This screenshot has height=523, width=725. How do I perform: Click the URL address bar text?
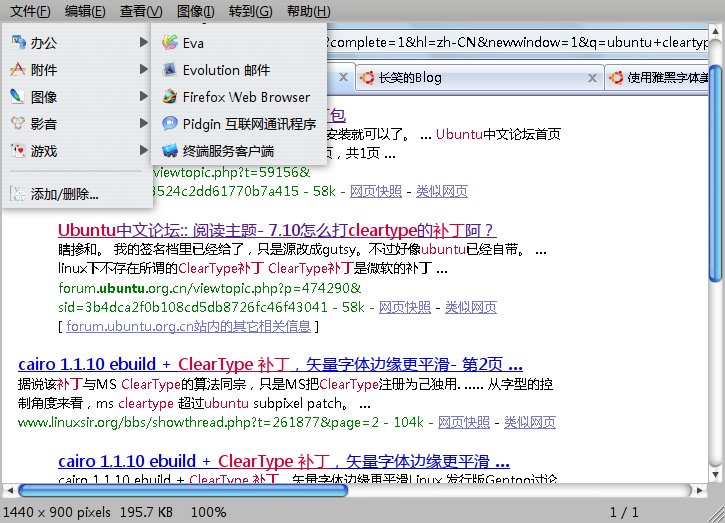pos(516,43)
